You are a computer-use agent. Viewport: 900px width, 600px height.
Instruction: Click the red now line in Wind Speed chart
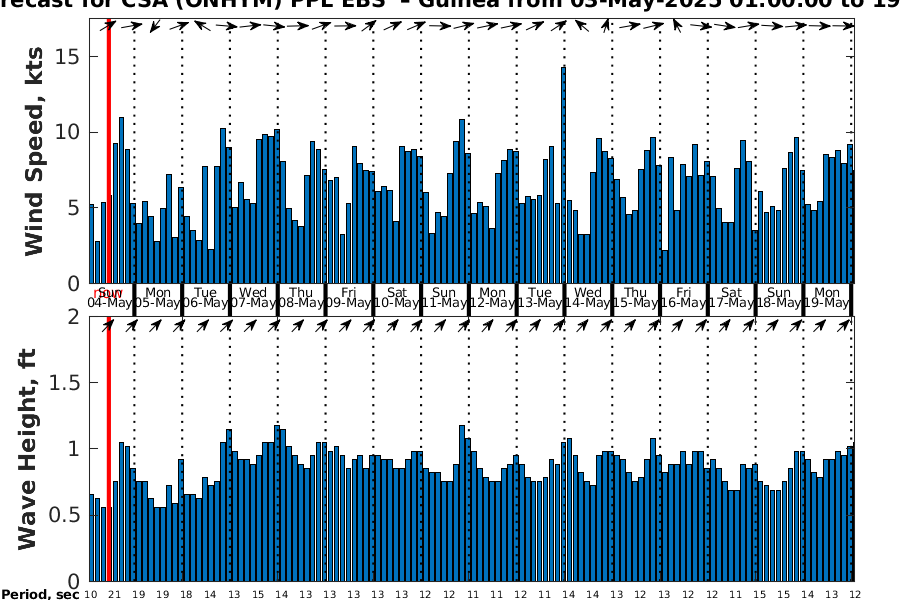pyautogui.click(x=108, y=151)
